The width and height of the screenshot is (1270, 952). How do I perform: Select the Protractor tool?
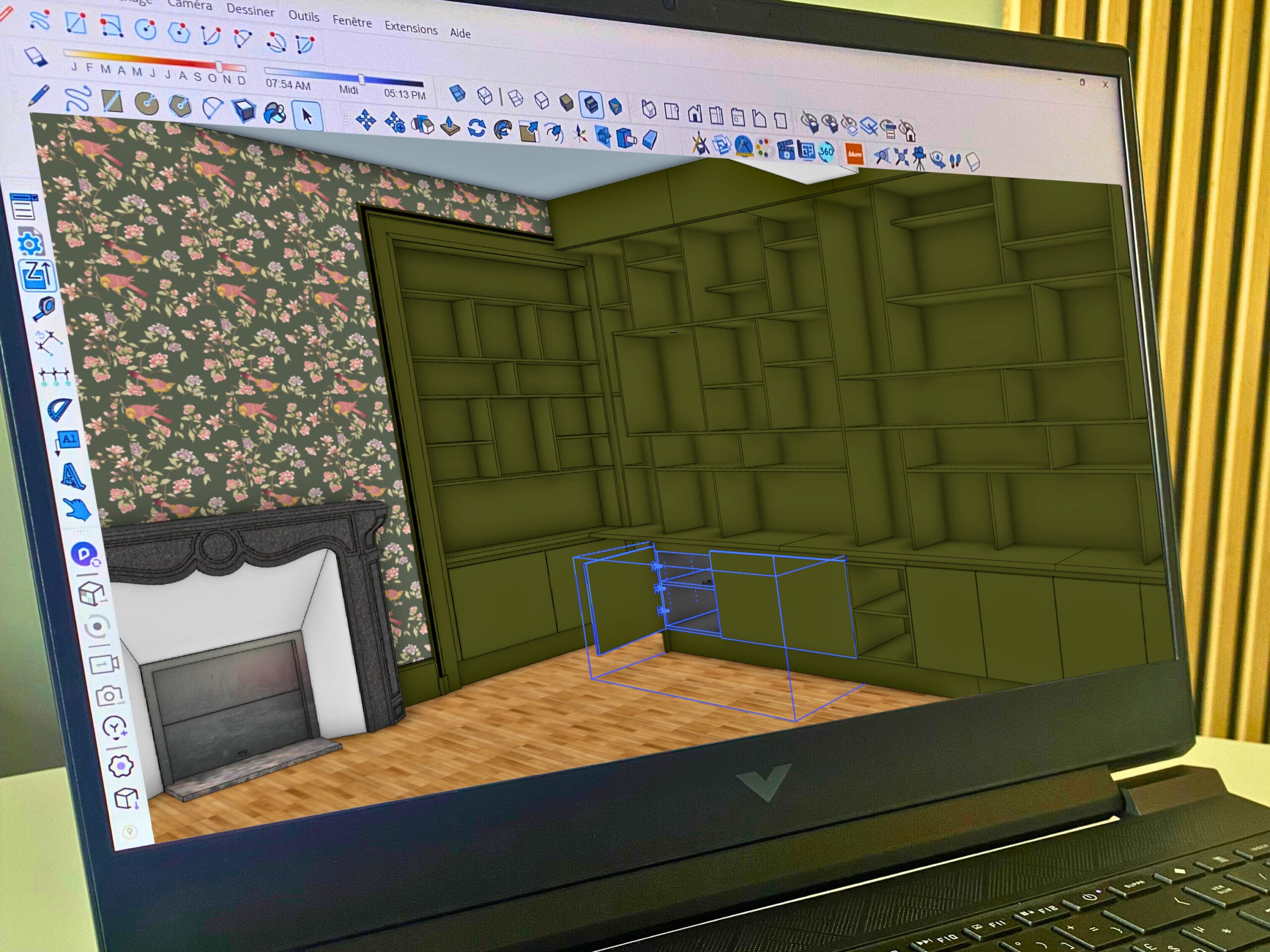(59, 409)
